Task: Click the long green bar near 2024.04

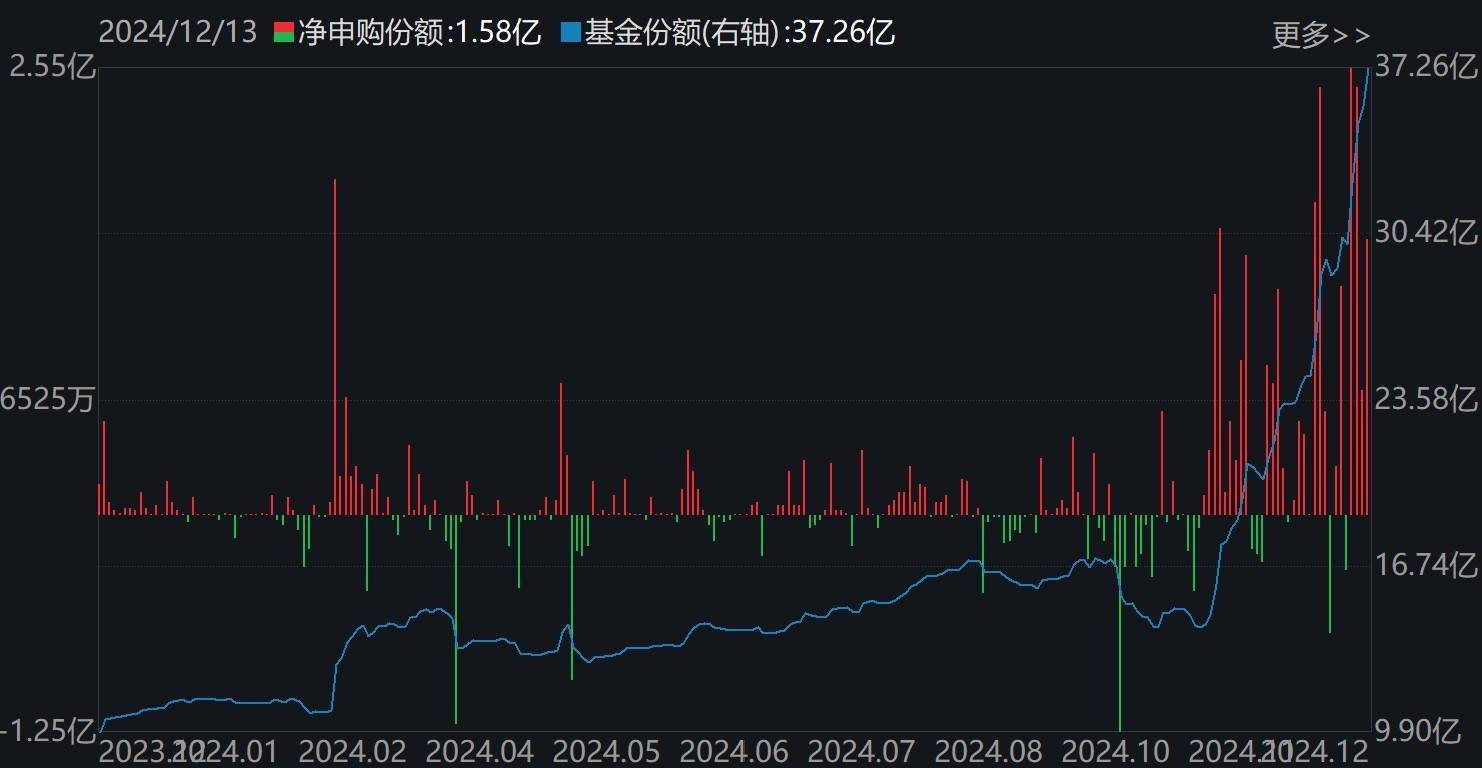Action: click(x=456, y=619)
